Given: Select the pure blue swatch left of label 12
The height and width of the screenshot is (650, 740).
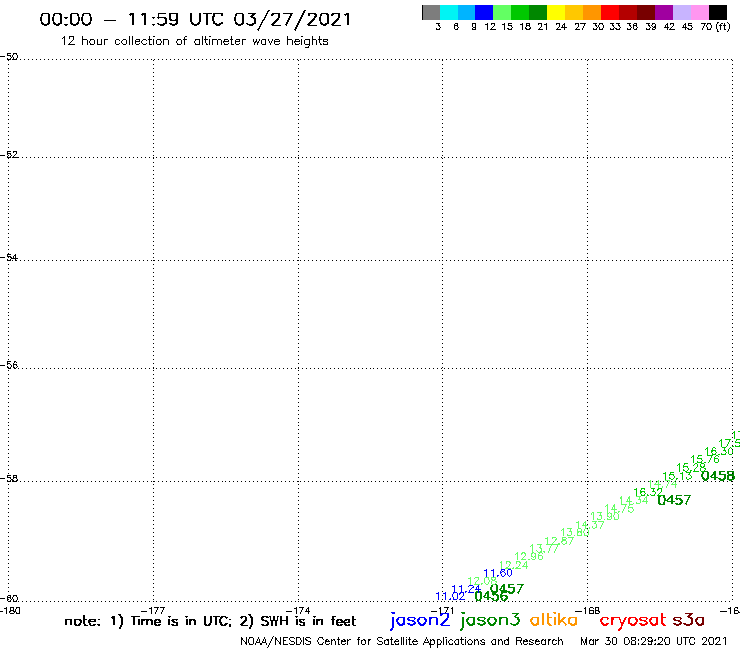Looking at the screenshot, I should tap(484, 12).
